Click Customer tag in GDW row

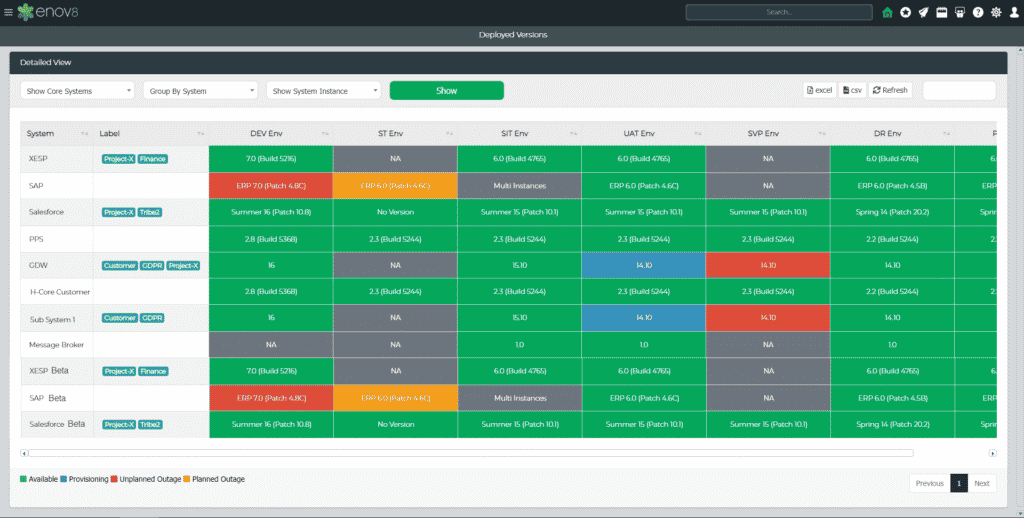(x=120, y=266)
